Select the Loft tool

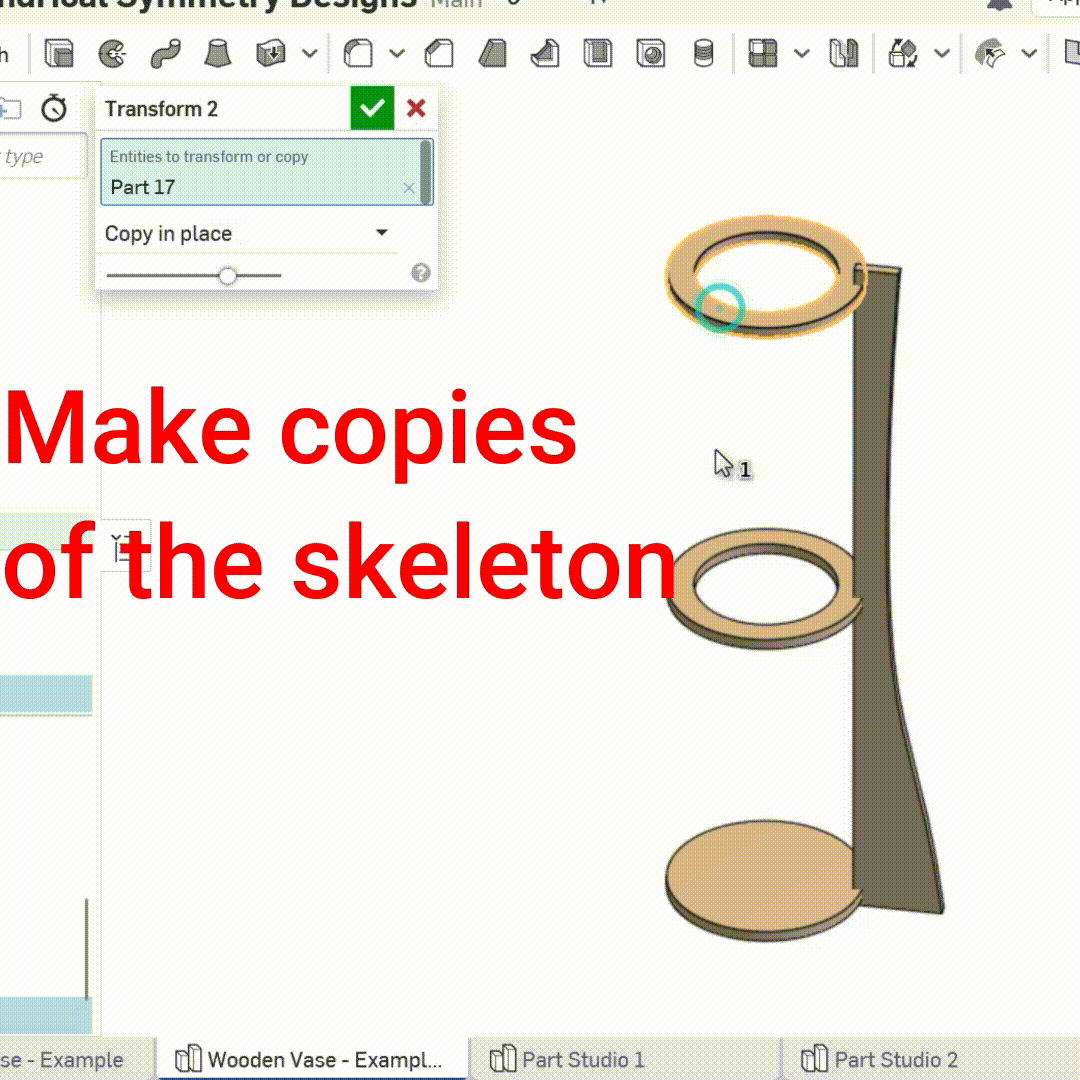click(x=219, y=54)
